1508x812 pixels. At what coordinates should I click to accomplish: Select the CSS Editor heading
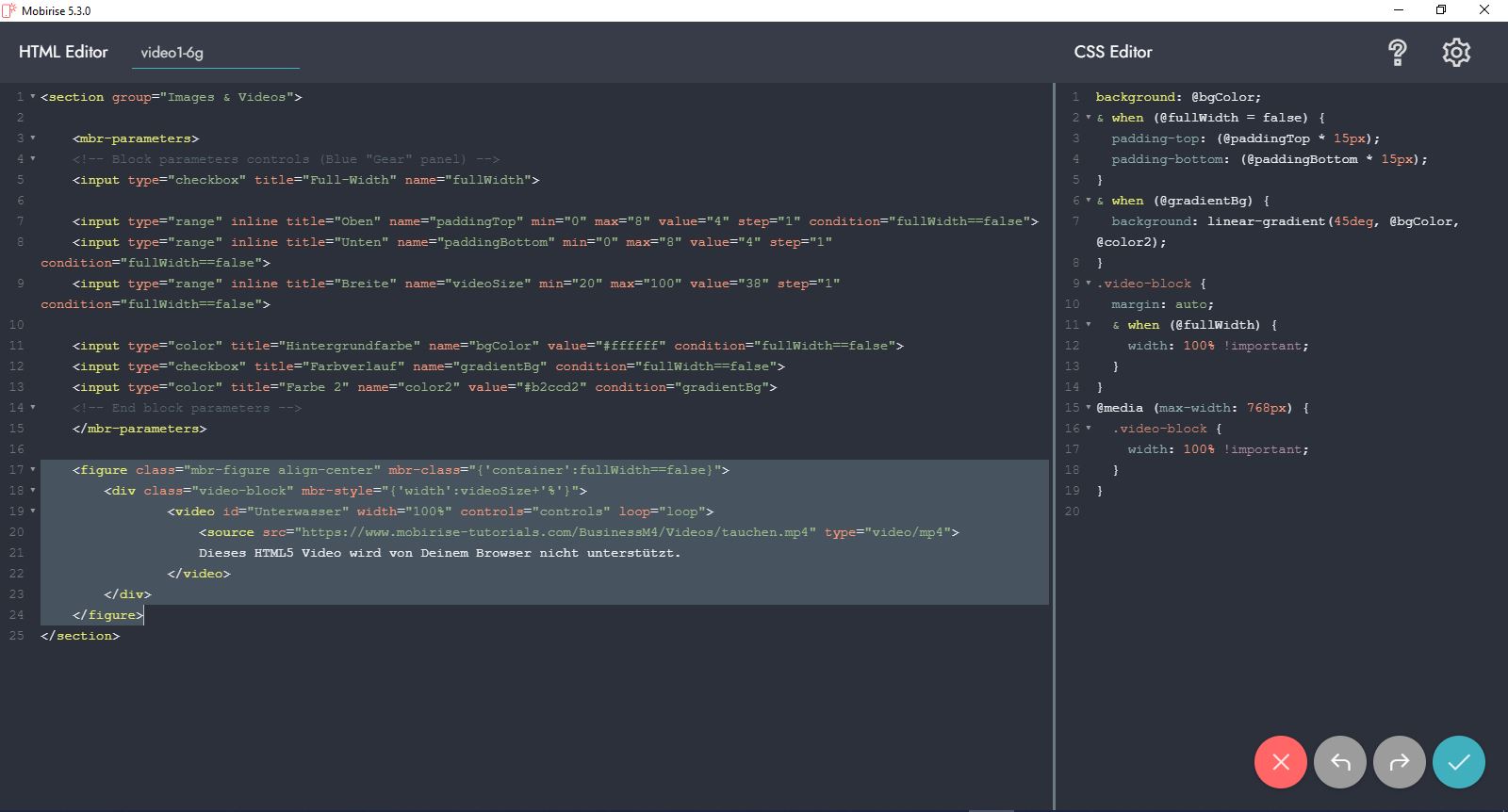1113,52
